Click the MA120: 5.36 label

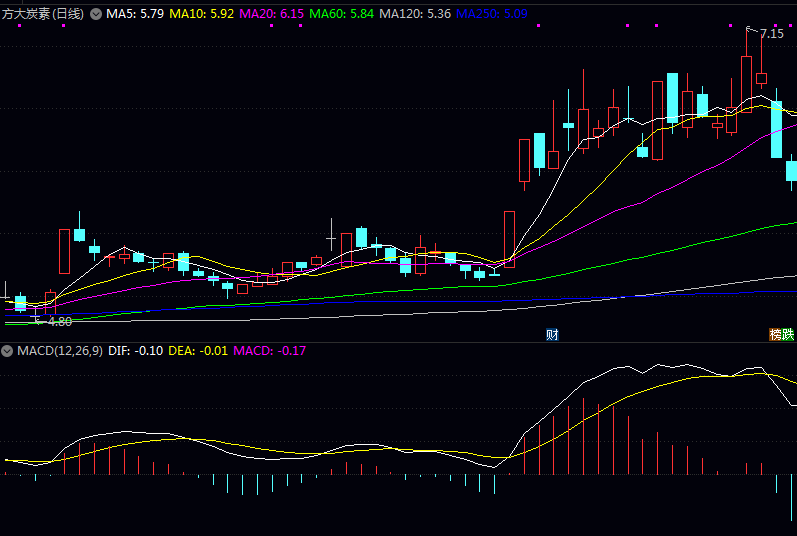tap(415, 14)
